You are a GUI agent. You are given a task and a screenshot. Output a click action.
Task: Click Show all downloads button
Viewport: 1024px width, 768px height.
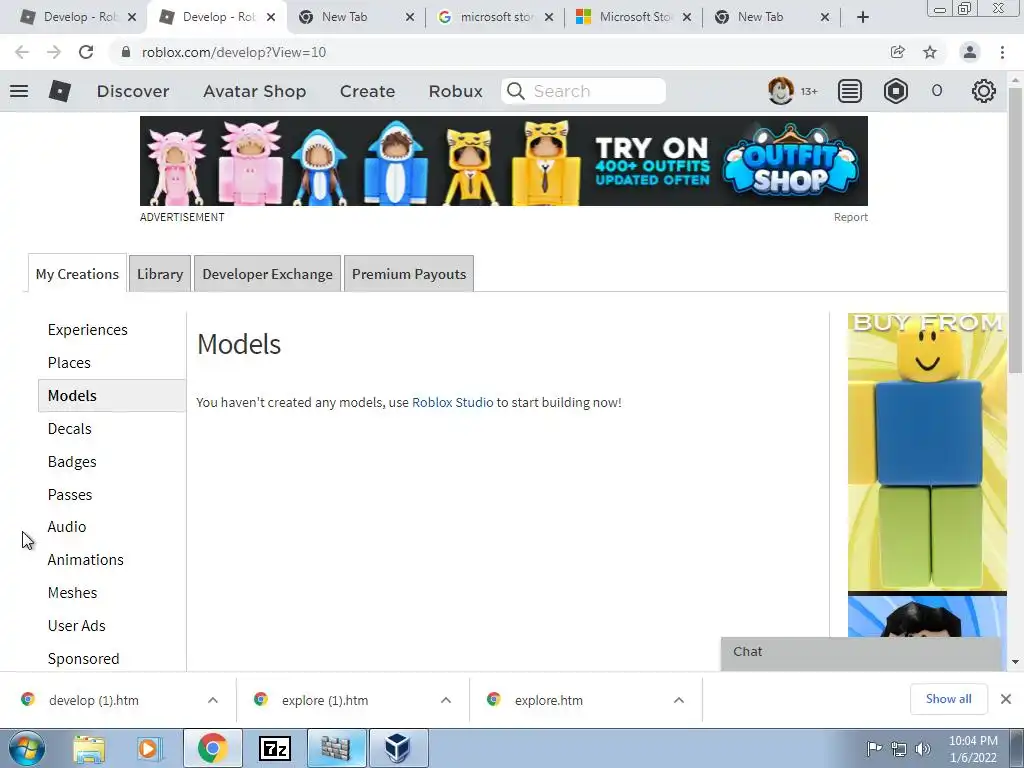point(948,699)
